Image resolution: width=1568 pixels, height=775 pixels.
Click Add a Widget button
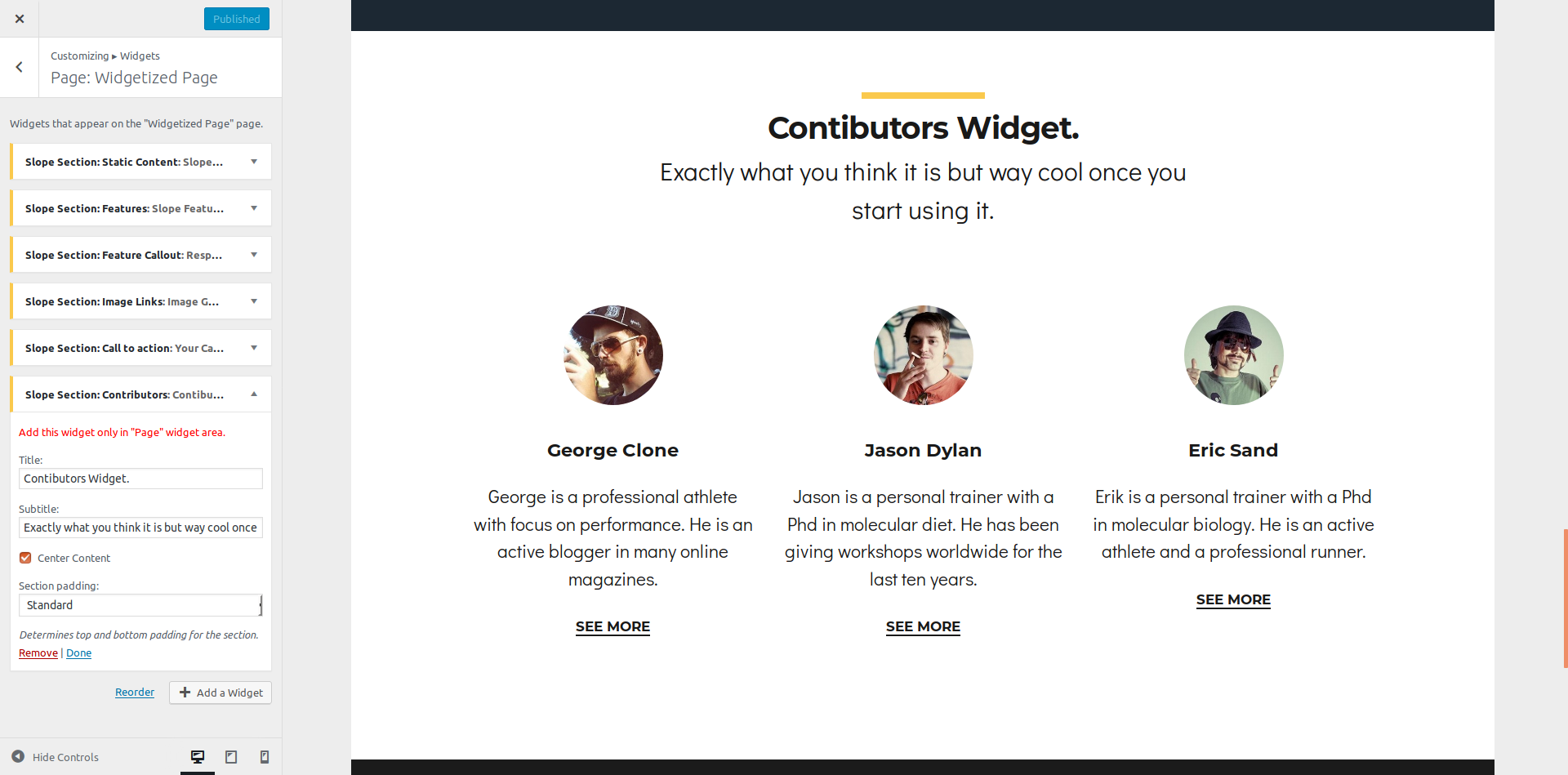click(220, 693)
